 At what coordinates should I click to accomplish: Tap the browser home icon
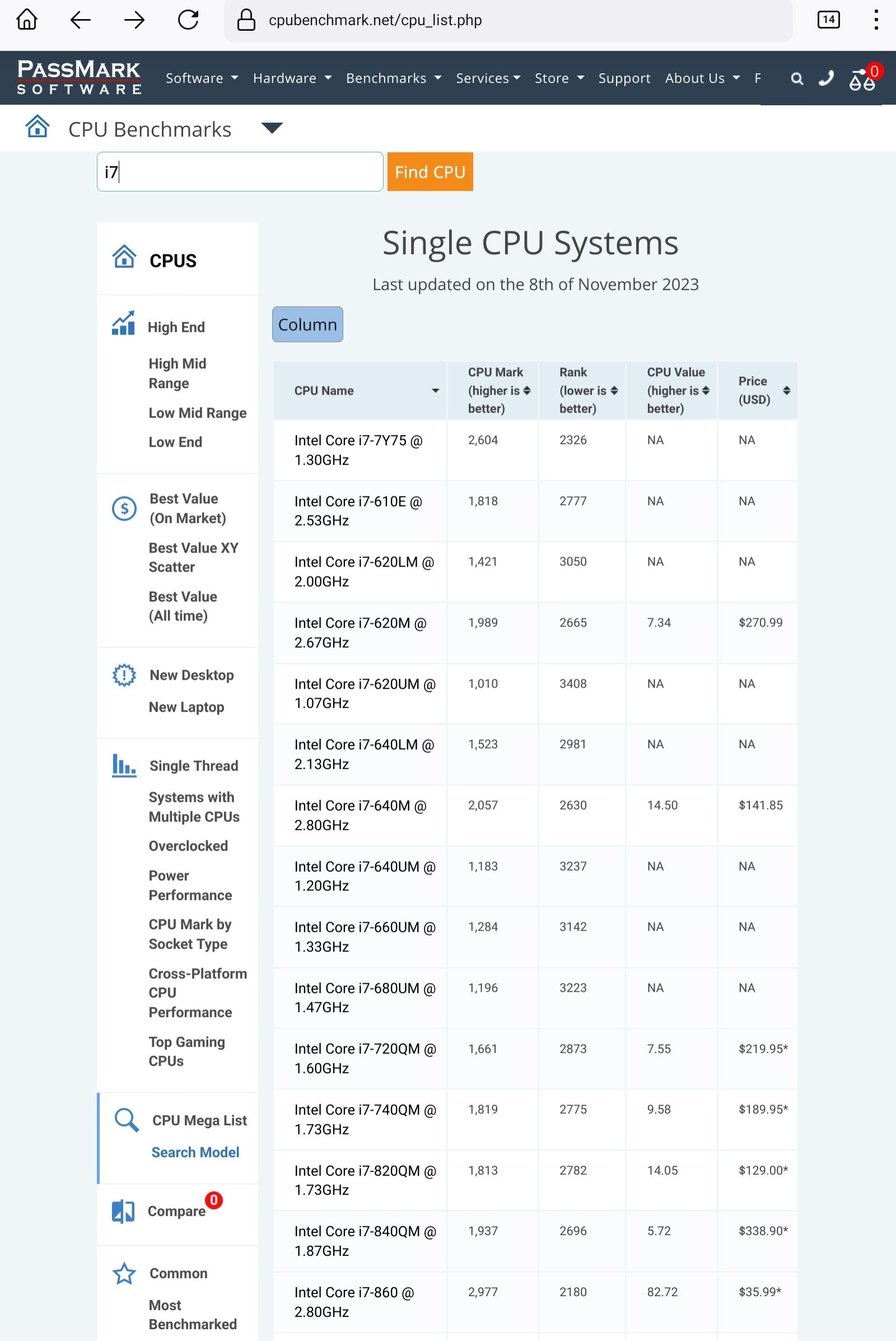(x=27, y=20)
